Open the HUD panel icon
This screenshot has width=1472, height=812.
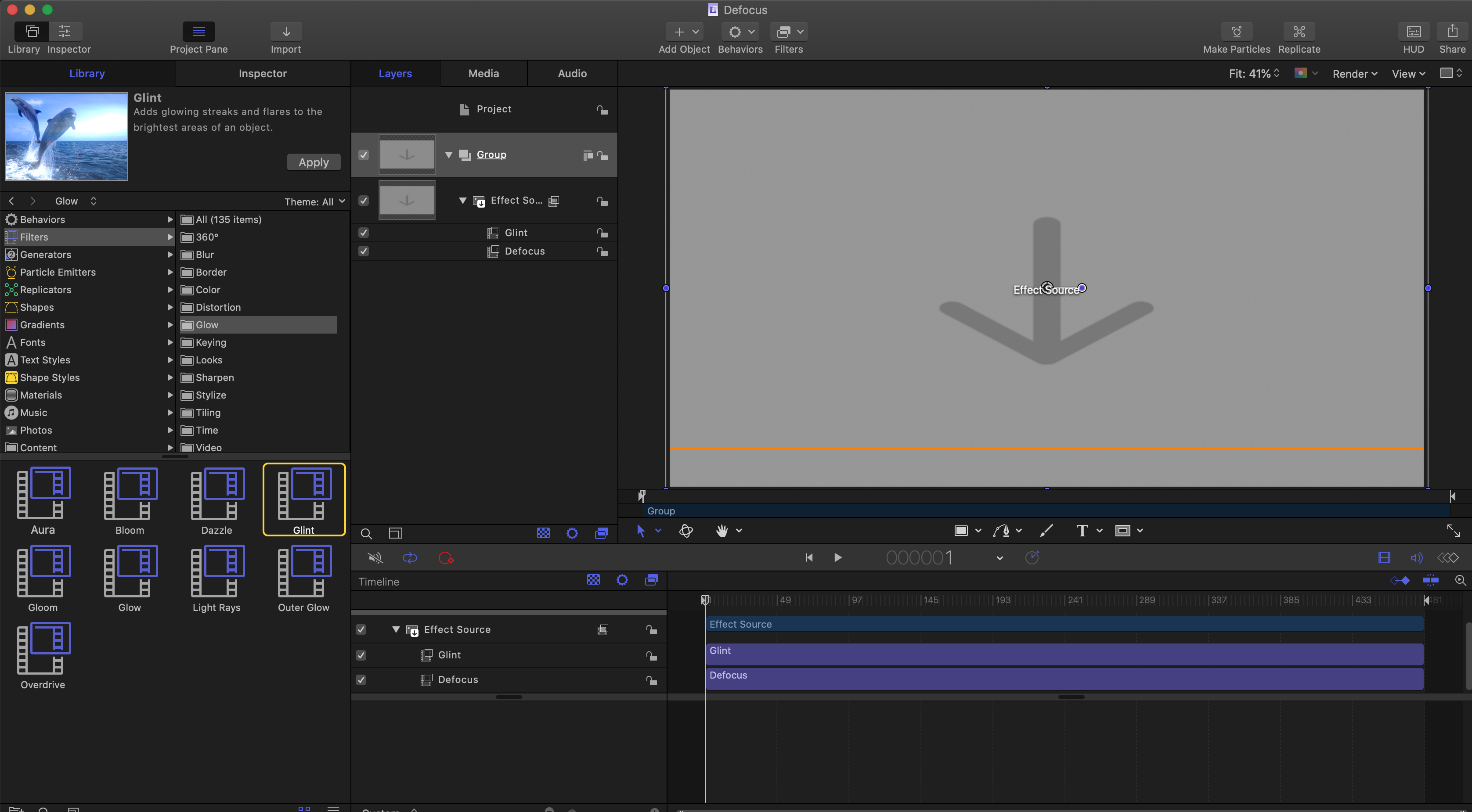[x=1413, y=32]
